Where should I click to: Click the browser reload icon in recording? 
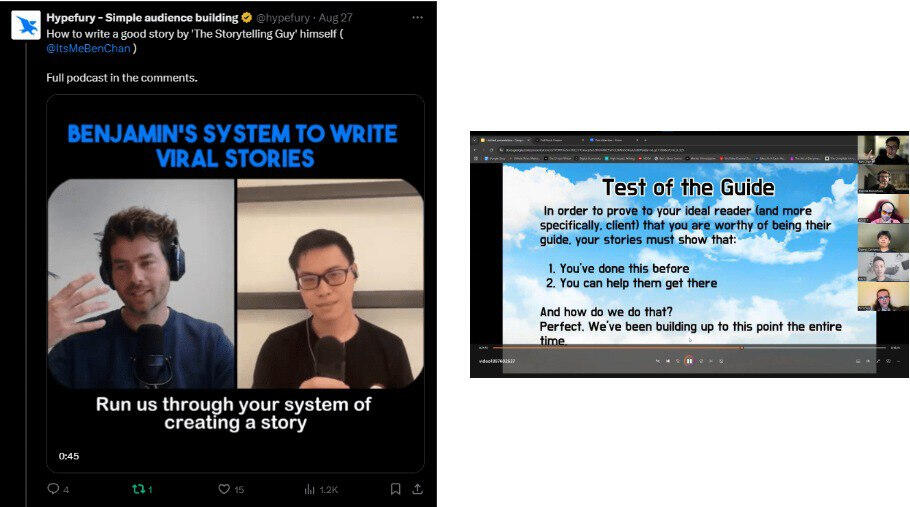(492, 150)
